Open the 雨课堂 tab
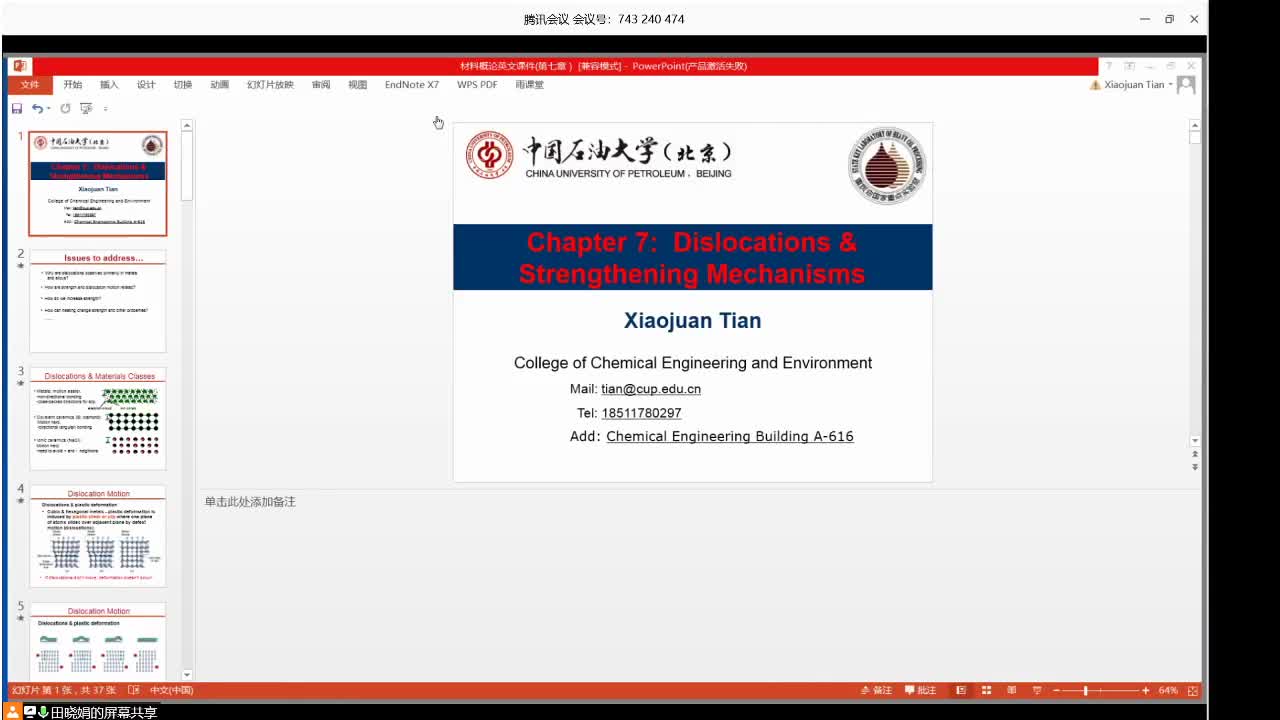 click(x=530, y=85)
